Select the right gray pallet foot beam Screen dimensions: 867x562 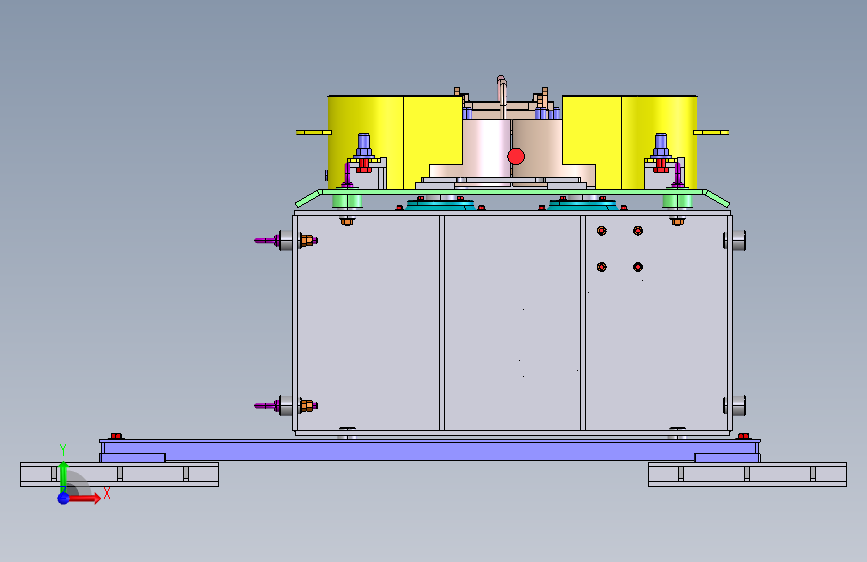(x=747, y=475)
